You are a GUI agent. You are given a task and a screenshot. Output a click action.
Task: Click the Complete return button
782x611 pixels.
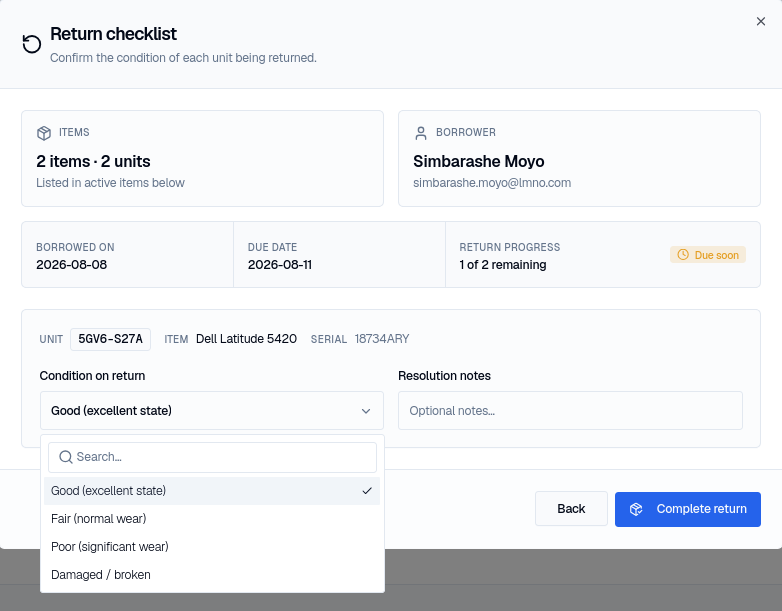click(688, 509)
